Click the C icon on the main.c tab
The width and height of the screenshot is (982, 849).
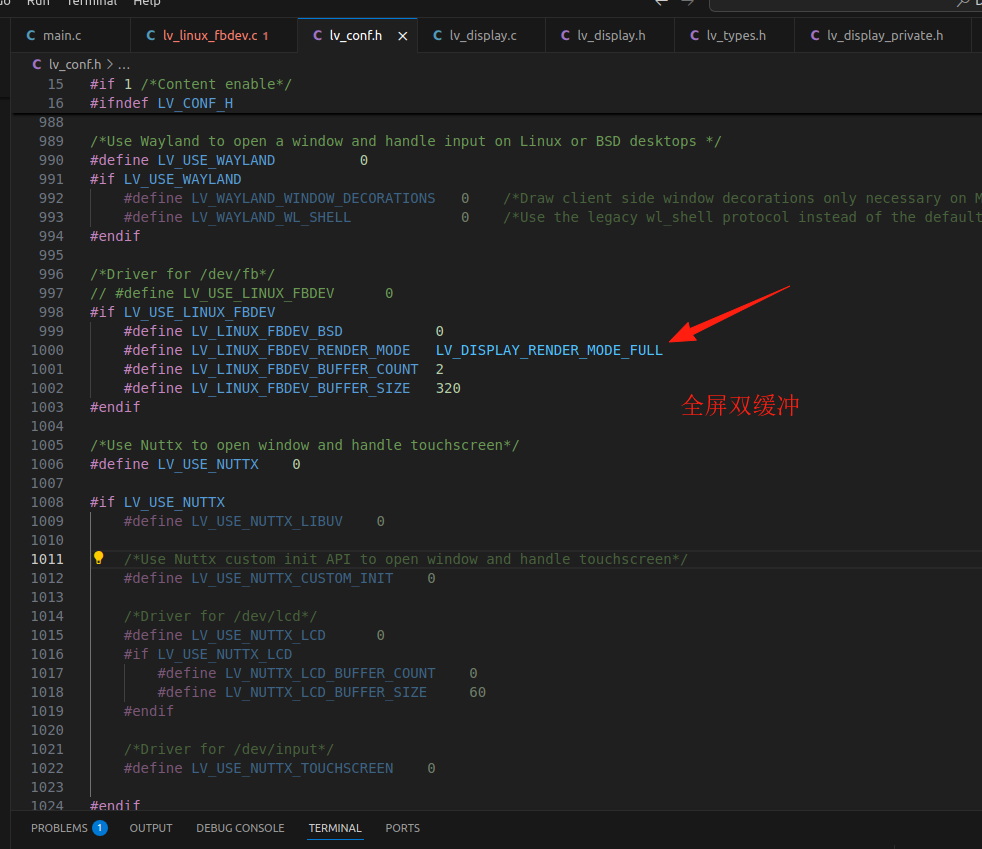tap(29, 34)
